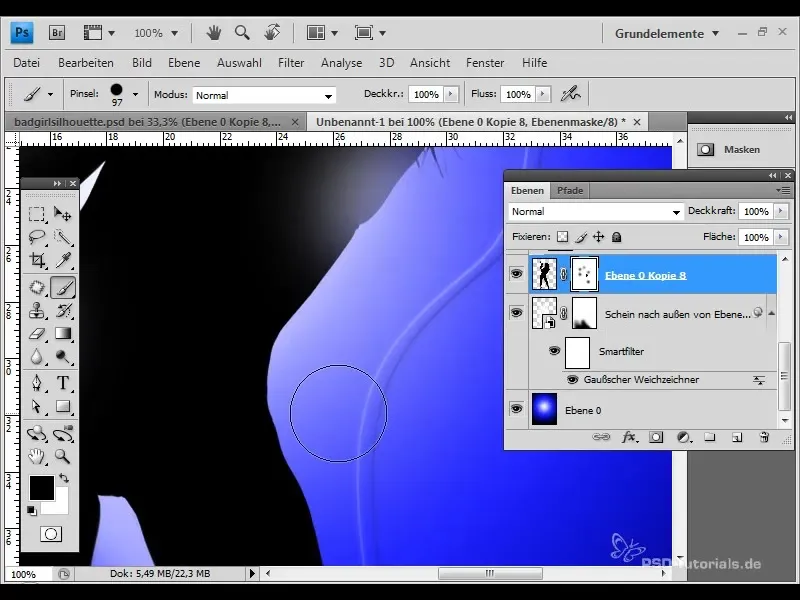Select the Rectangular Marquee tool
800x600 pixels.
[37, 214]
